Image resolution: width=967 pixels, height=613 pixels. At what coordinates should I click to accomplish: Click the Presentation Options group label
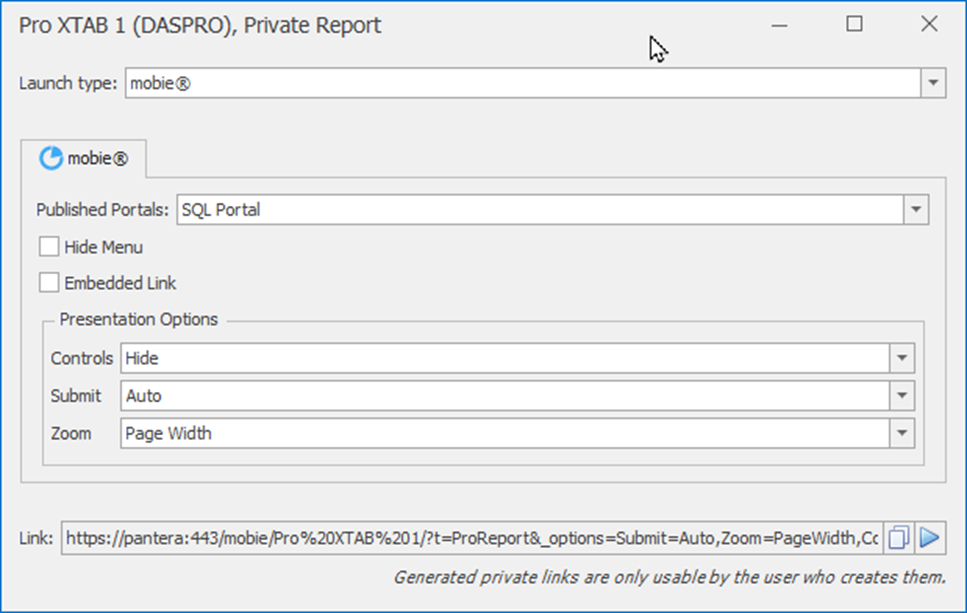pos(138,319)
